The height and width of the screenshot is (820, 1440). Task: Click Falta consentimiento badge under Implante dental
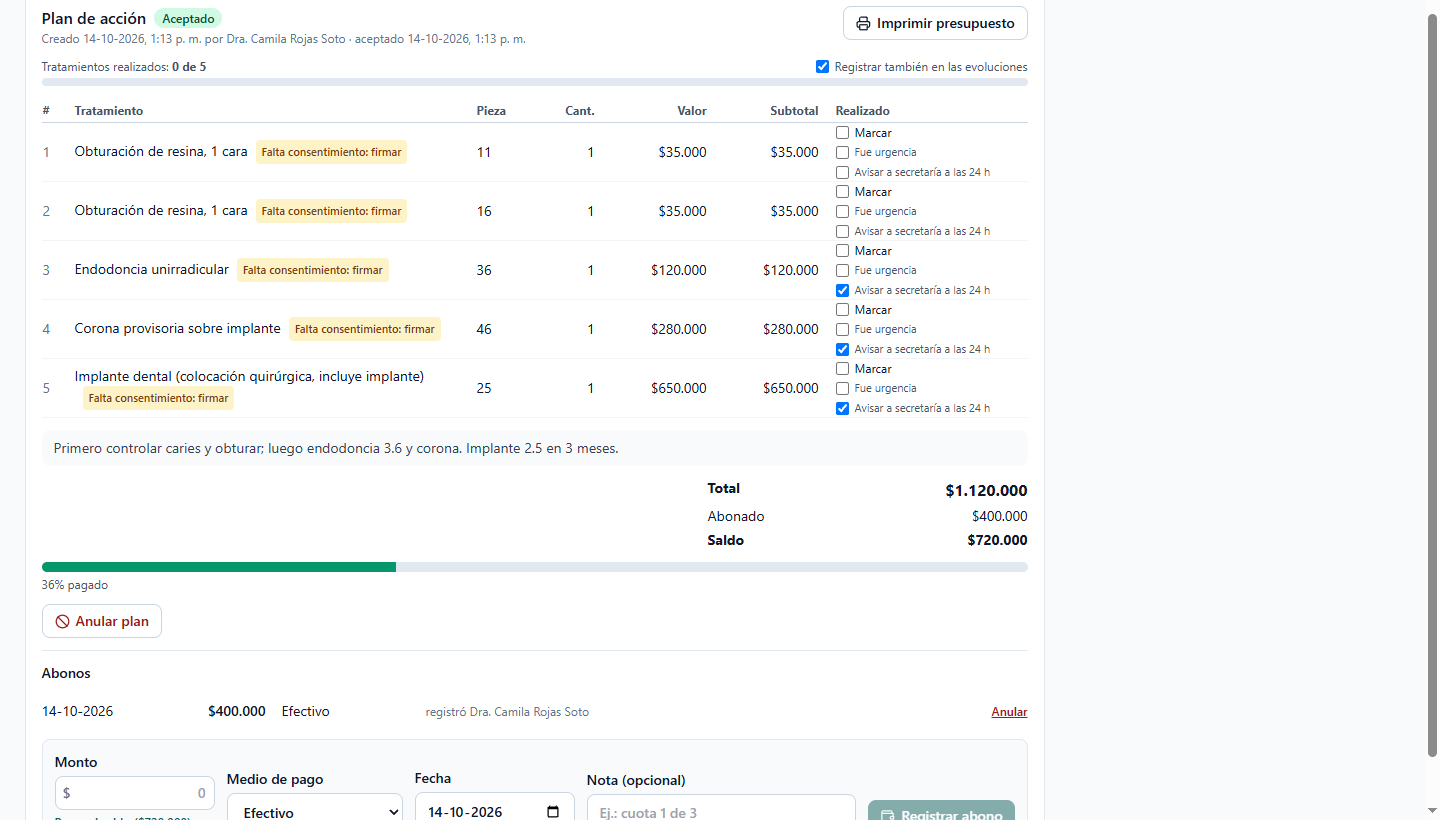pyautogui.click(x=159, y=398)
